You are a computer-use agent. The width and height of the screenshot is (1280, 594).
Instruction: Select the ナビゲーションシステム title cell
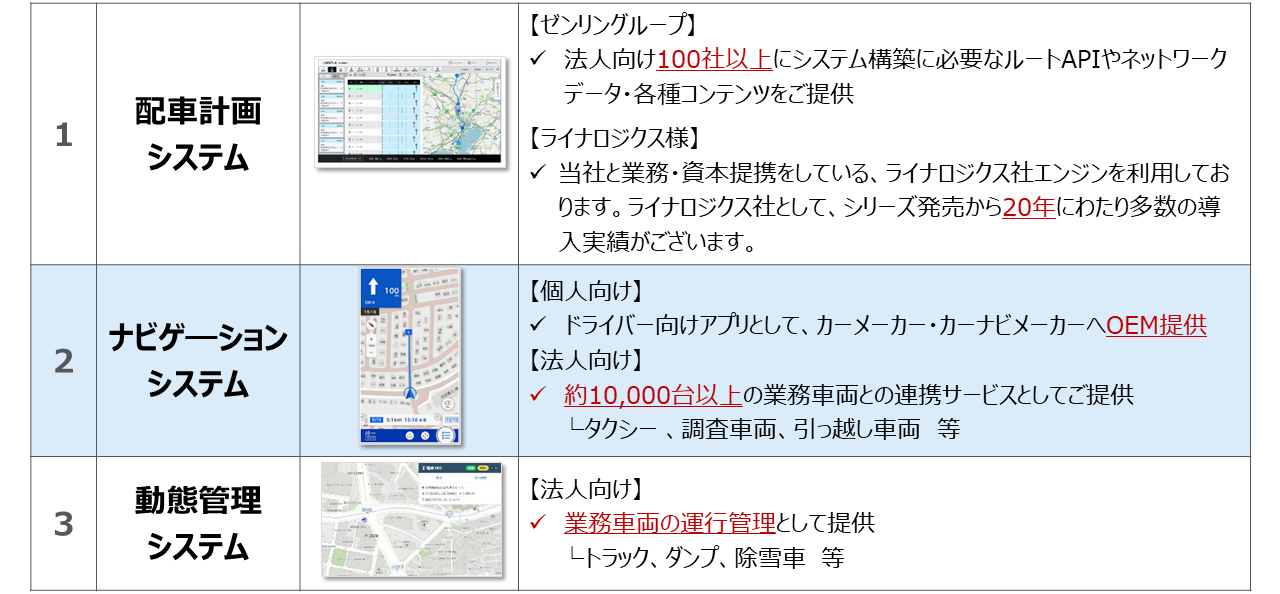point(198,360)
